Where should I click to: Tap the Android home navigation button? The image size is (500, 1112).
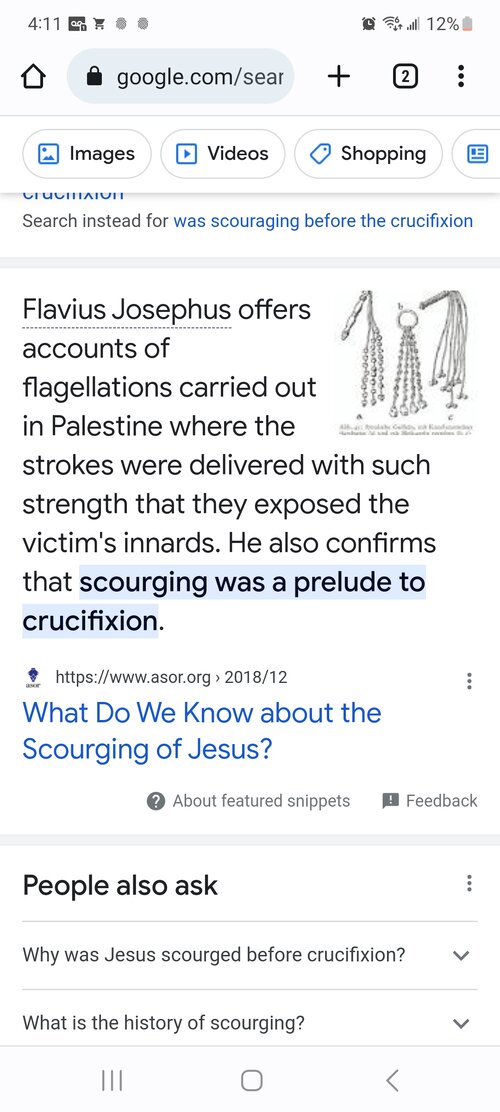tap(252, 1080)
